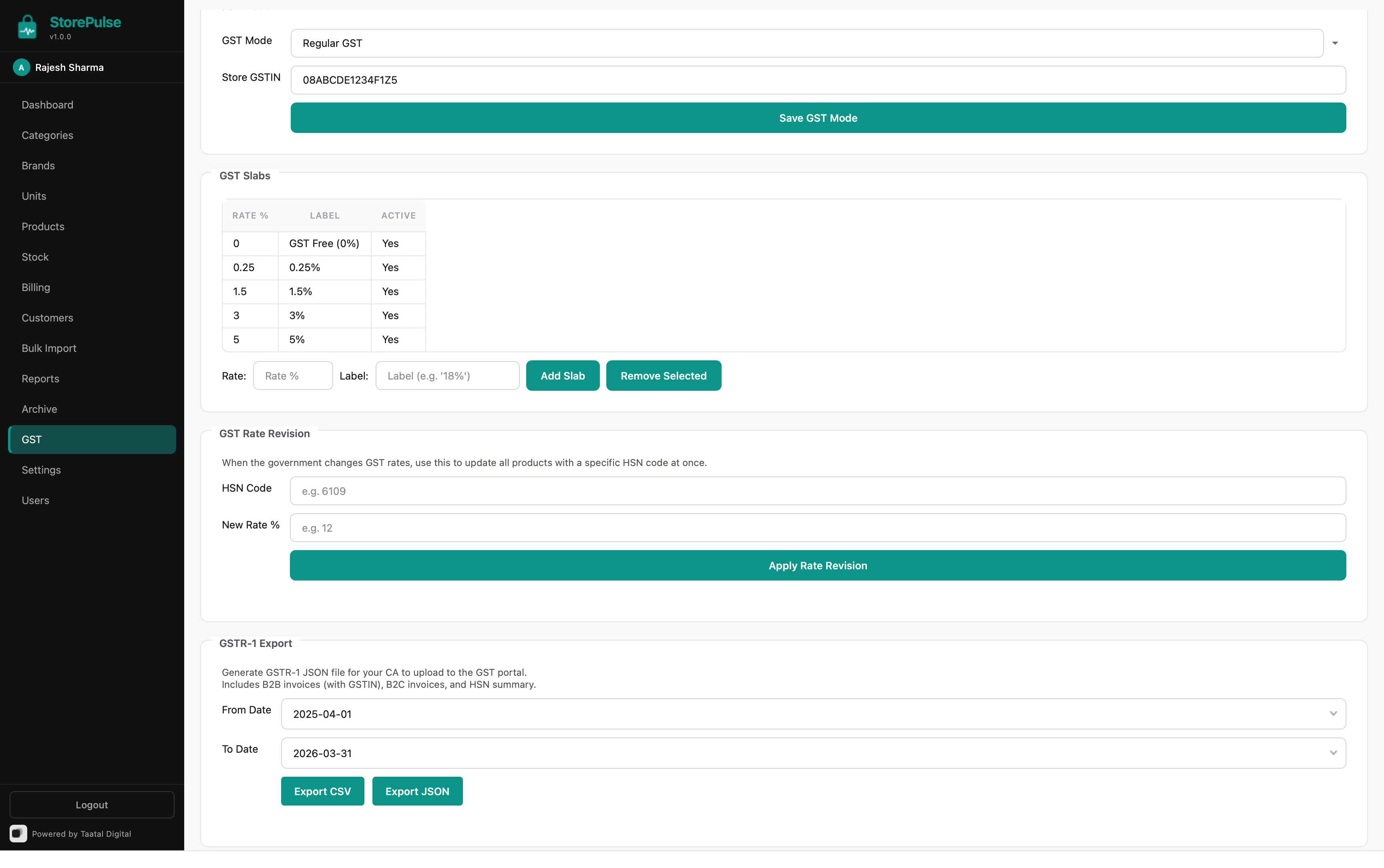Navigate to Customers

click(x=92, y=317)
